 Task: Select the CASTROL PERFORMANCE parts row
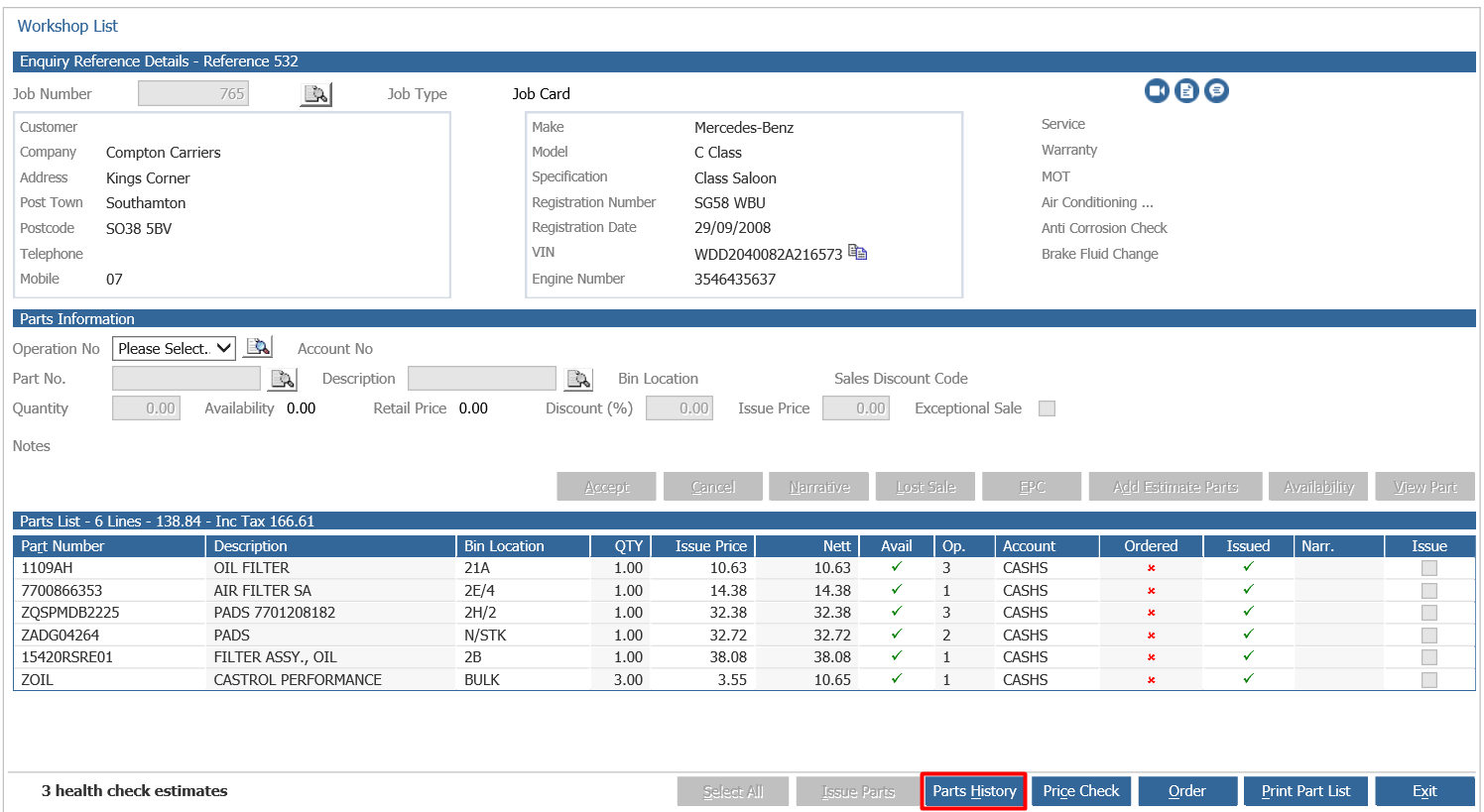coord(744,680)
